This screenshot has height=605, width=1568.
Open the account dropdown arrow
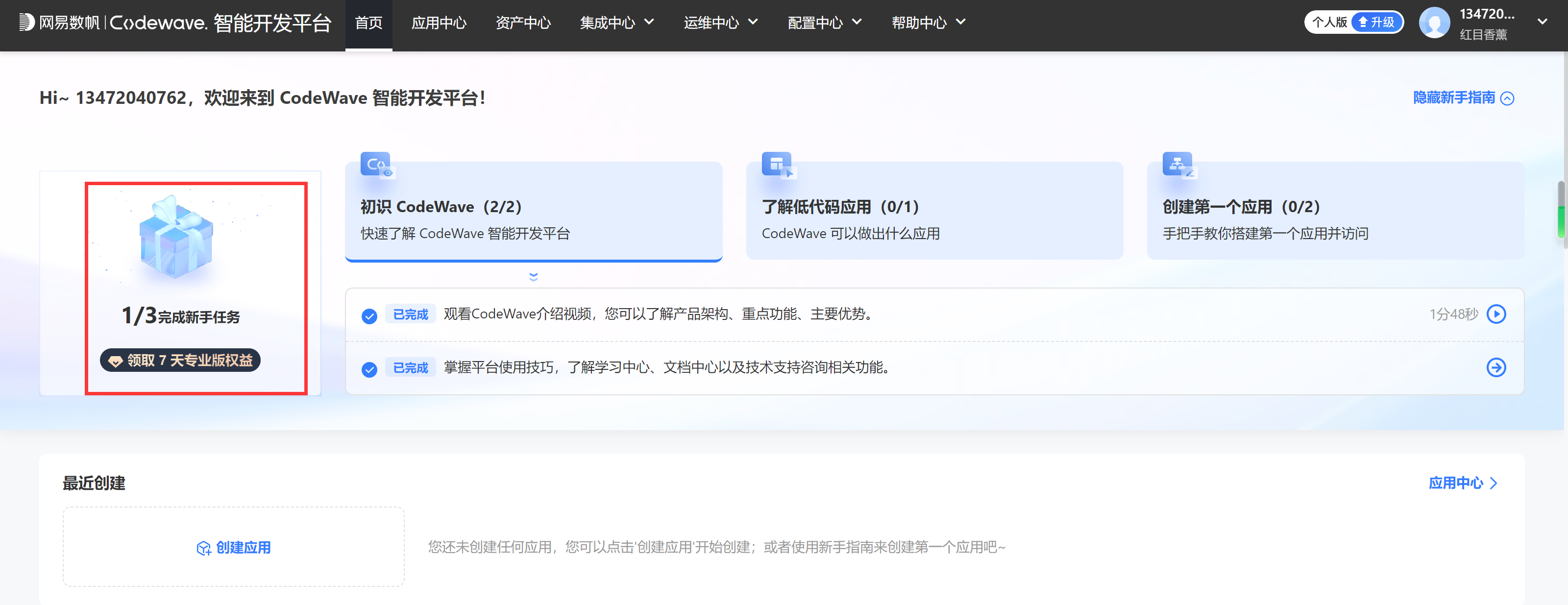1542,22
